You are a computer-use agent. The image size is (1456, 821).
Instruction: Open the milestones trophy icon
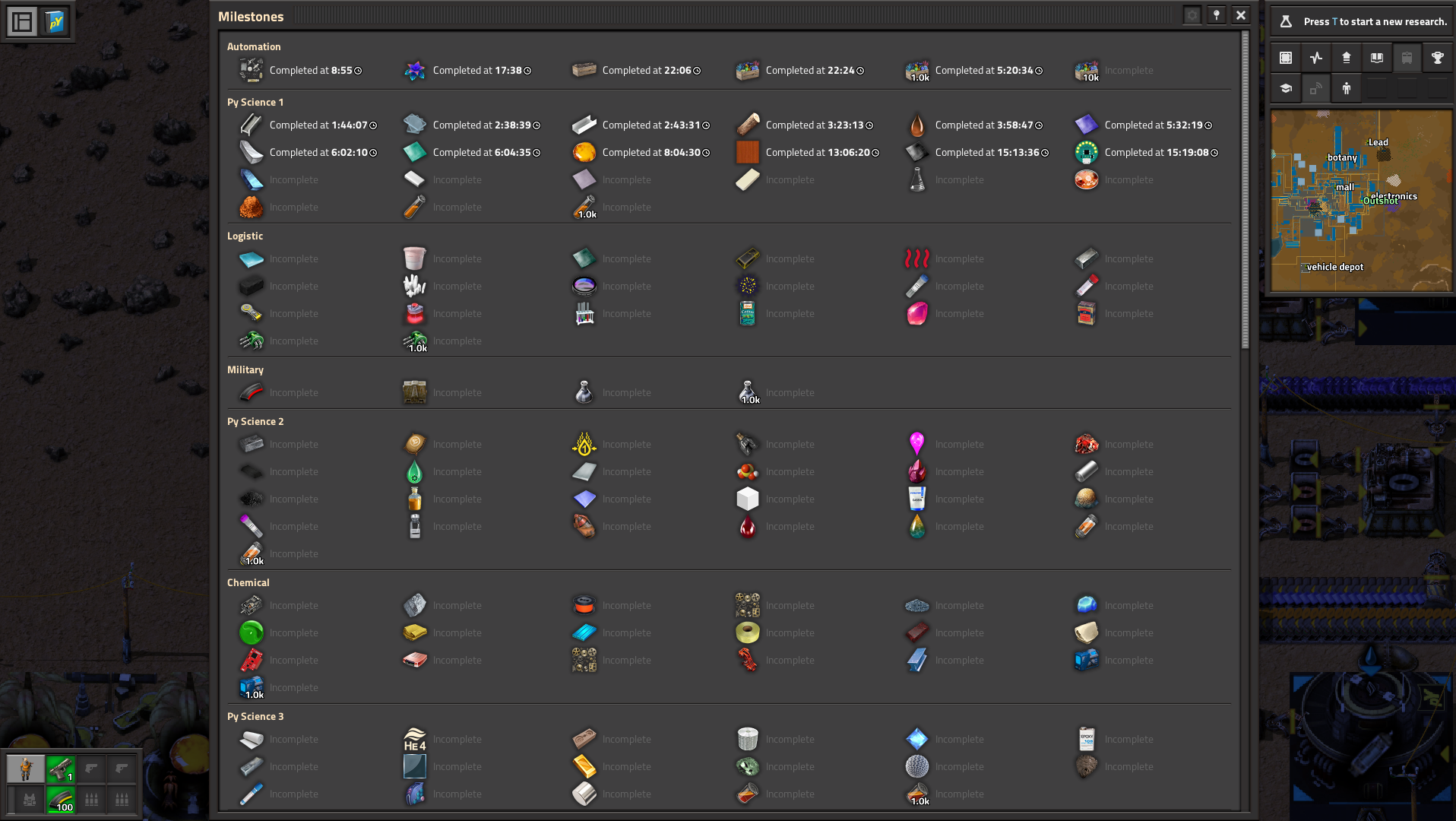click(x=1438, y=58)
